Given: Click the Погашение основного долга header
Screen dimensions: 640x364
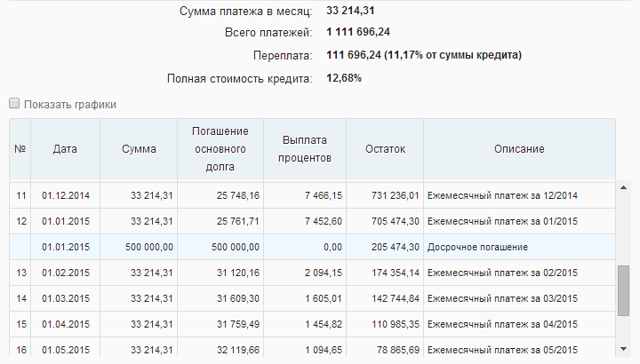Looking at the screenshot, I should (x=220, y=149).
